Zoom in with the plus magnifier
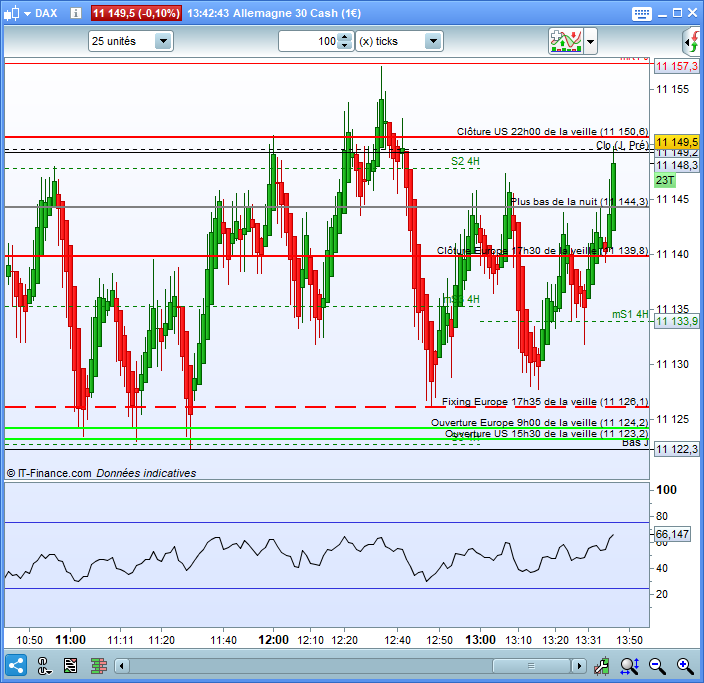Screen dimensions: 704x683 (x=685, y=665)
